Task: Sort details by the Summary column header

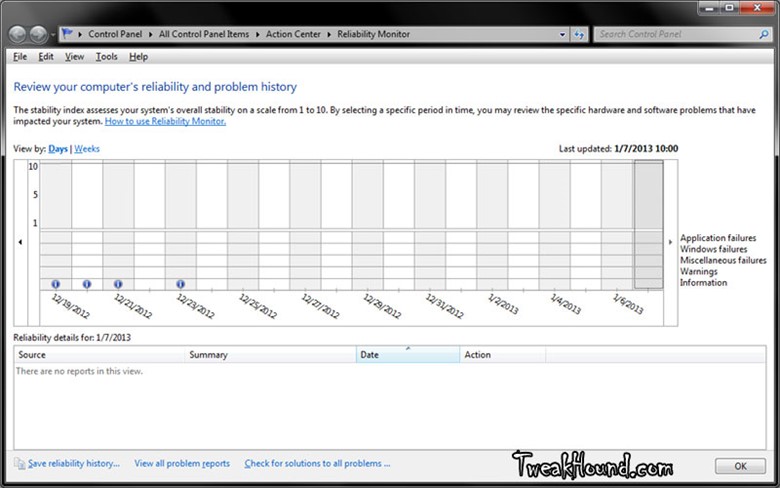Action: pyautogui.click(x=271, y=355)
